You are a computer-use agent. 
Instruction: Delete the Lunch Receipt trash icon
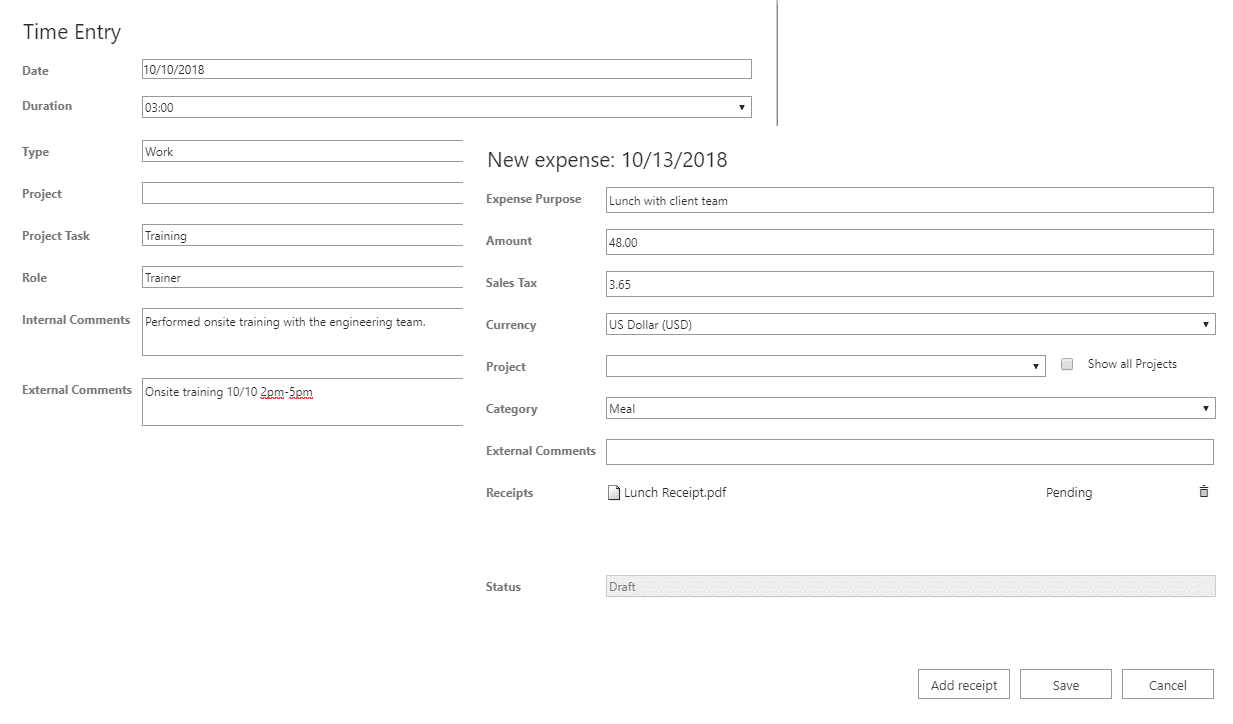click(x=1204, y=492)
